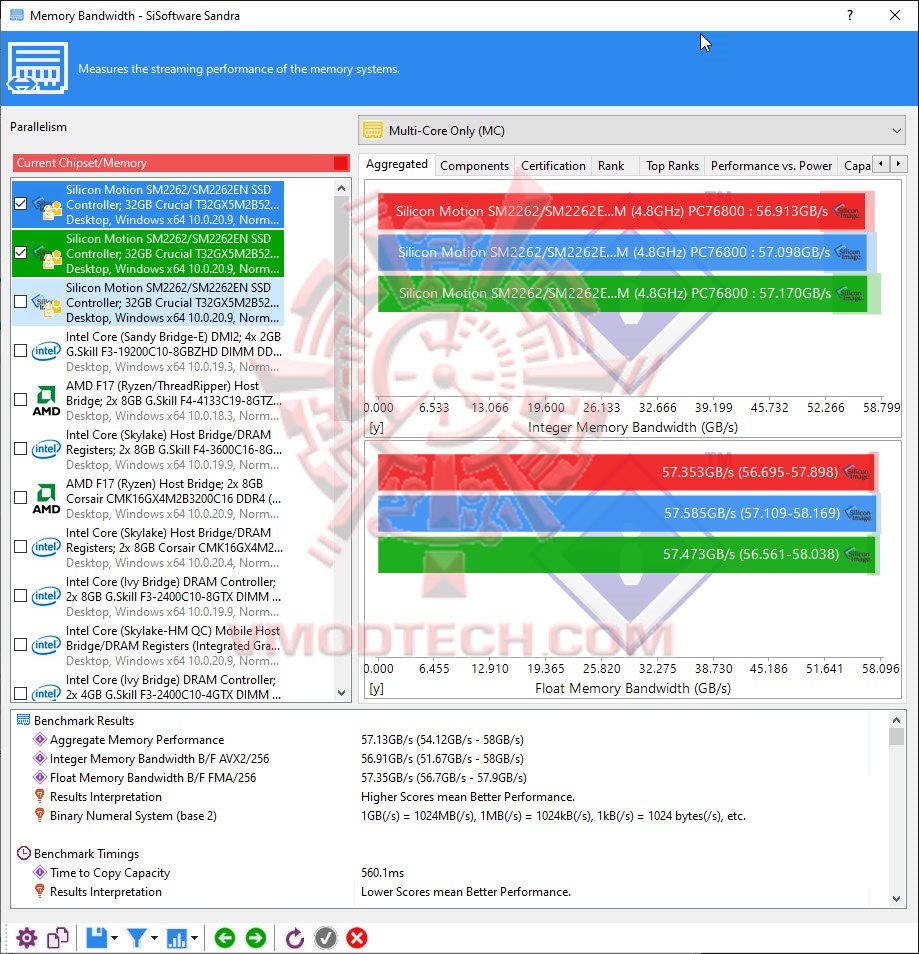Click the purple refresh benchmark icon
This screenshot has width=919, height=954.
point(294,938)
